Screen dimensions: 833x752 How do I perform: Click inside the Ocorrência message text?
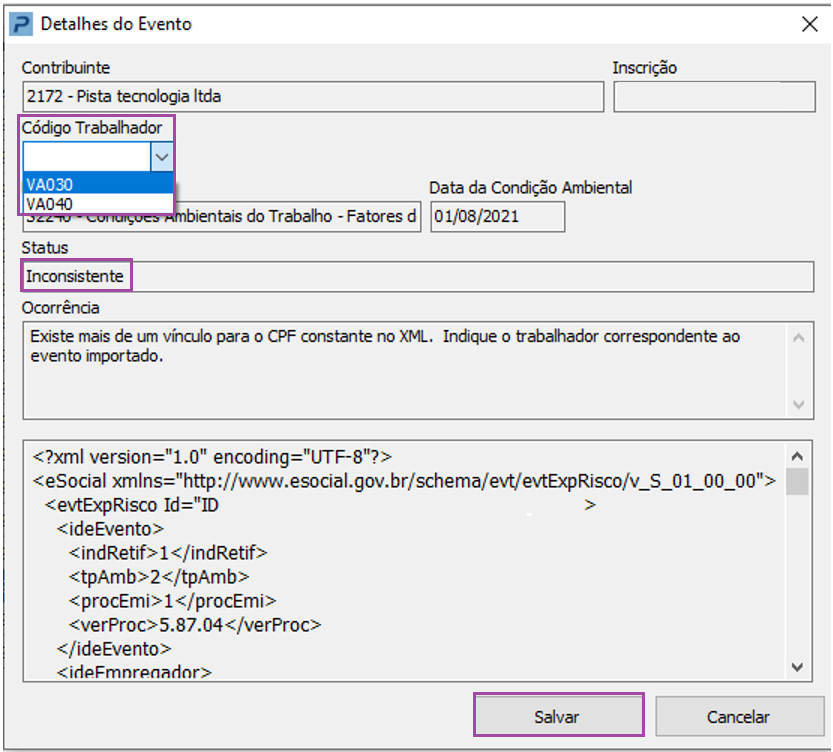pos(400,346)
